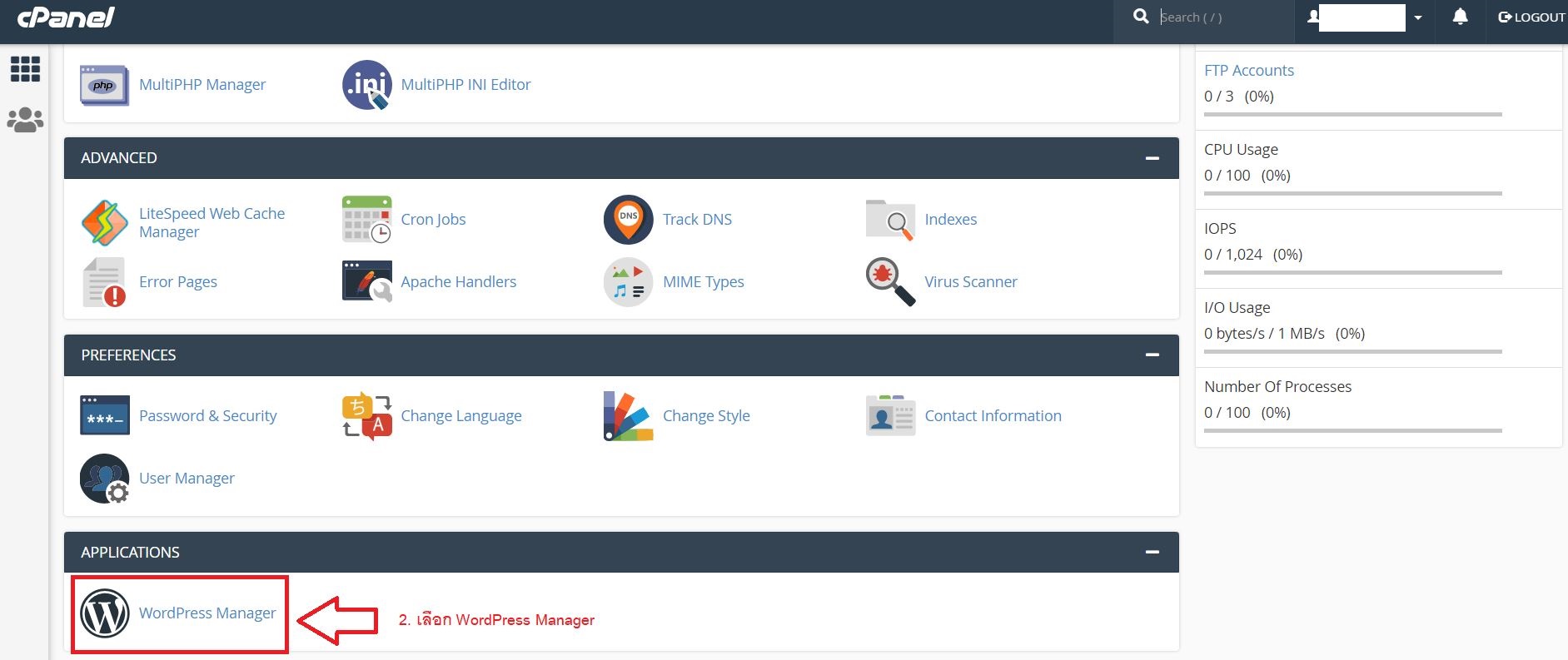1568x660 pixels.
Task: Open FTP Accounts in statistics panel
Action: pos(1248,71)
